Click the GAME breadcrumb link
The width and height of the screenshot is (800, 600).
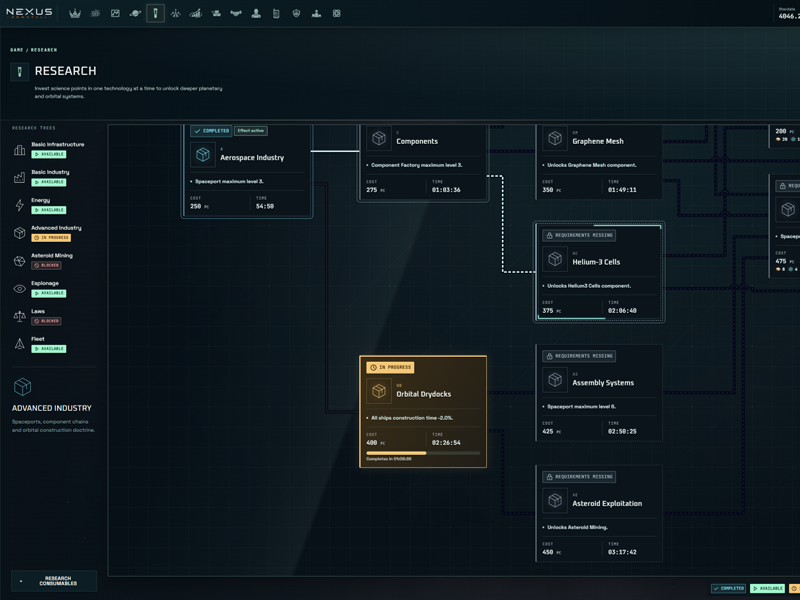pyautogui.click(x=17, y=50)
